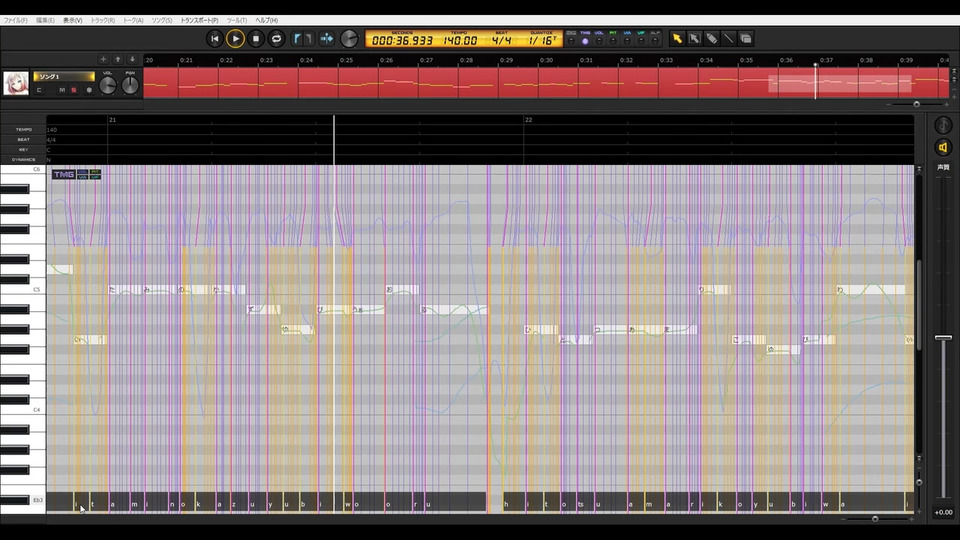
Task: Select the TMG timing edit mode
Action: tap(585, 41)
